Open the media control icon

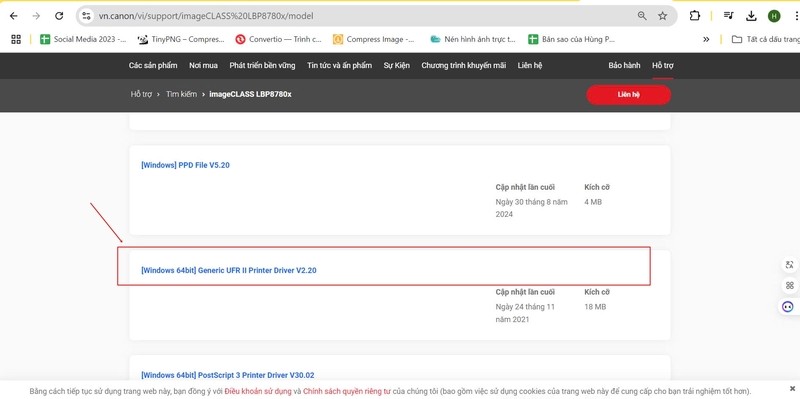point(729,16)
